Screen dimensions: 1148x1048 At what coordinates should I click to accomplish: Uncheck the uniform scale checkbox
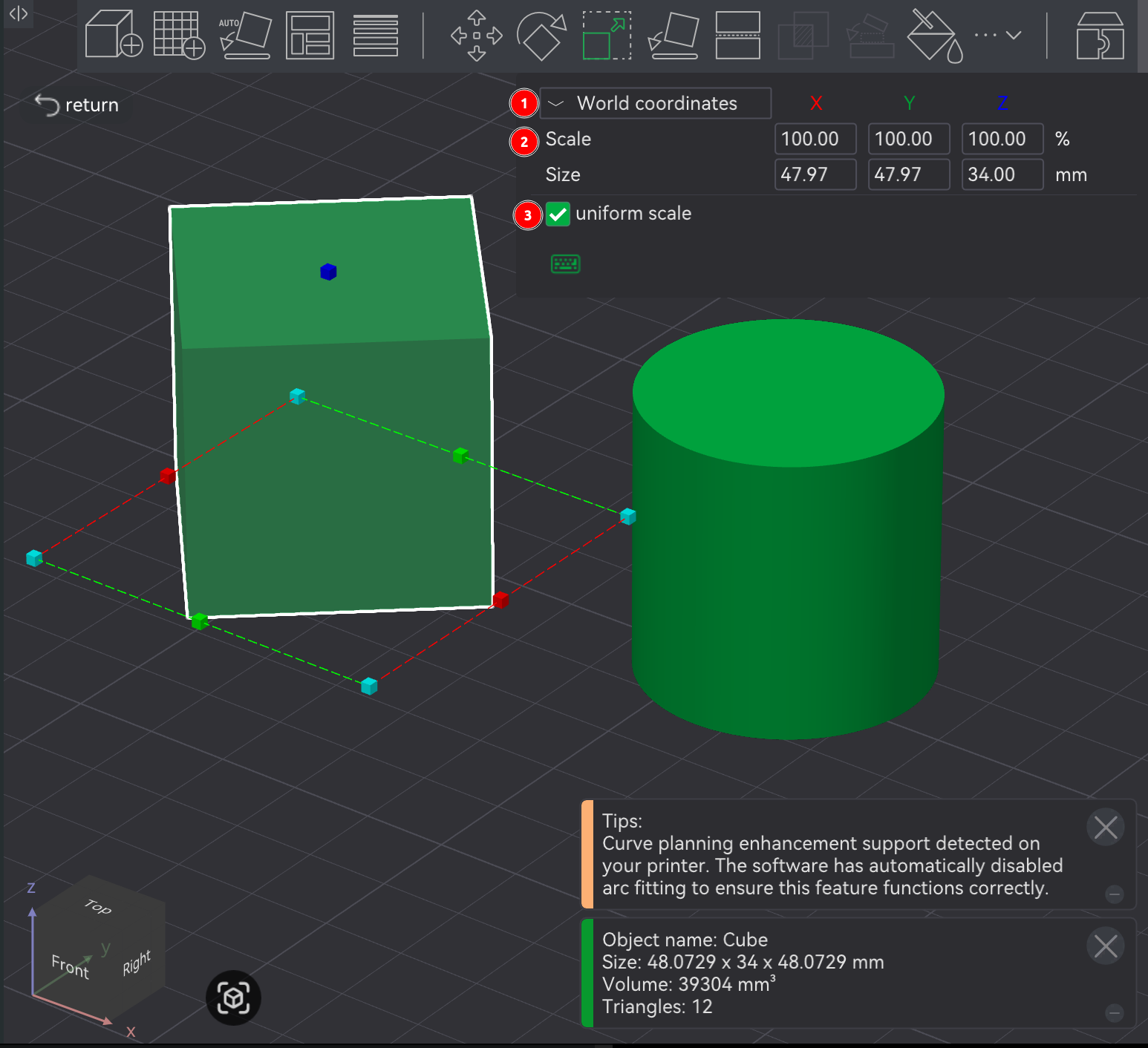558,214
